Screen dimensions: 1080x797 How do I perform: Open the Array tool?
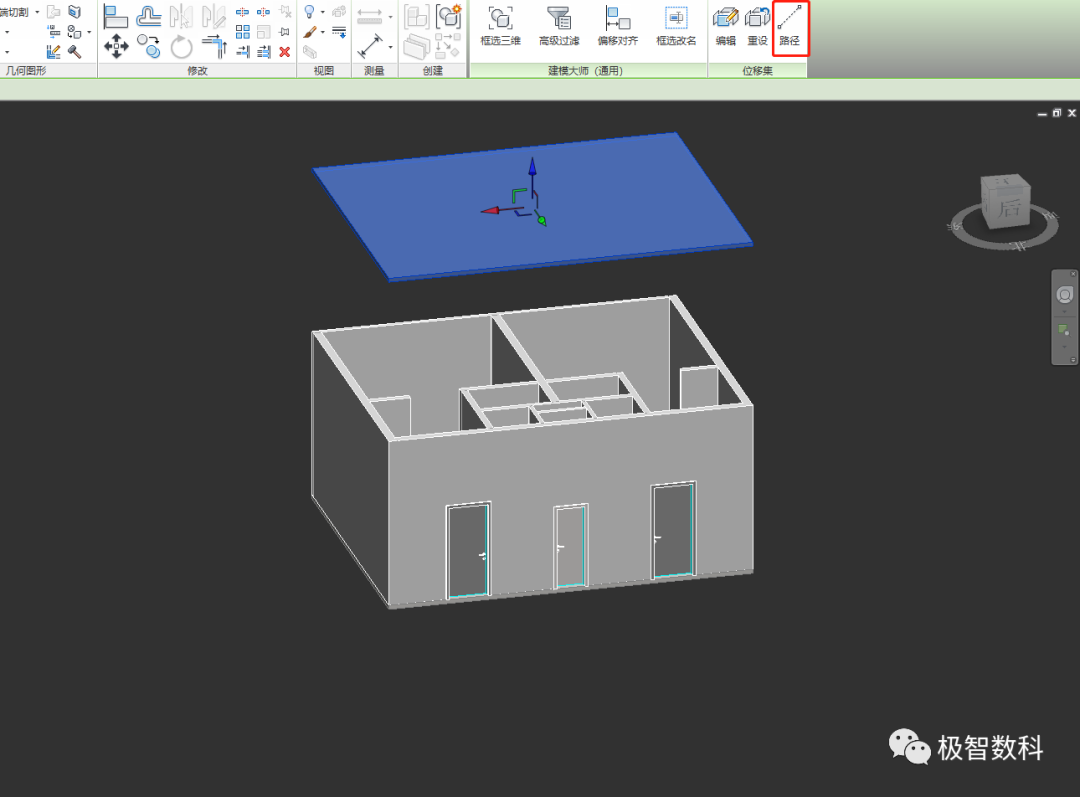[242, 32]
